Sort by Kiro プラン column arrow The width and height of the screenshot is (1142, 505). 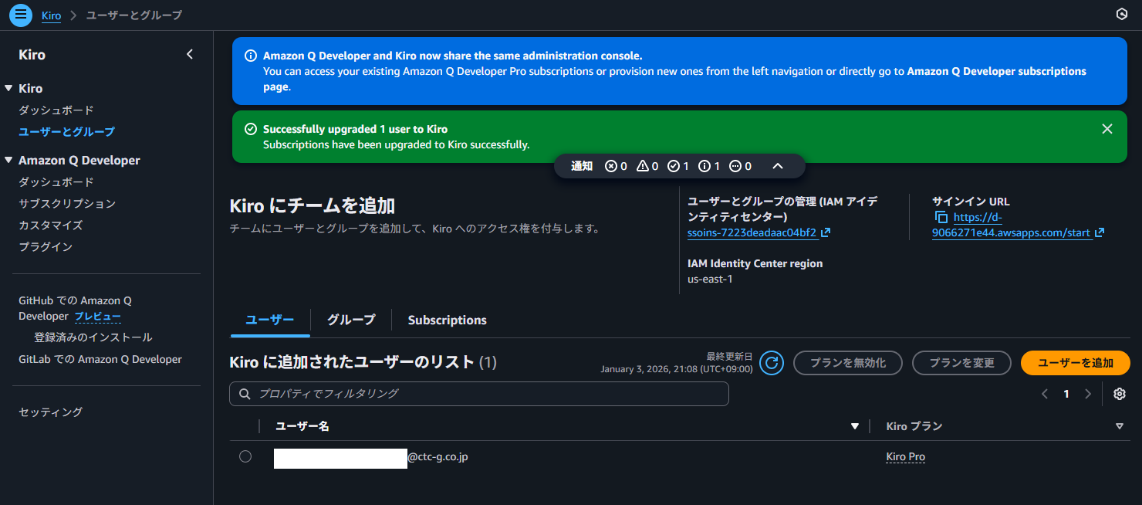[x=1119, y=426]
